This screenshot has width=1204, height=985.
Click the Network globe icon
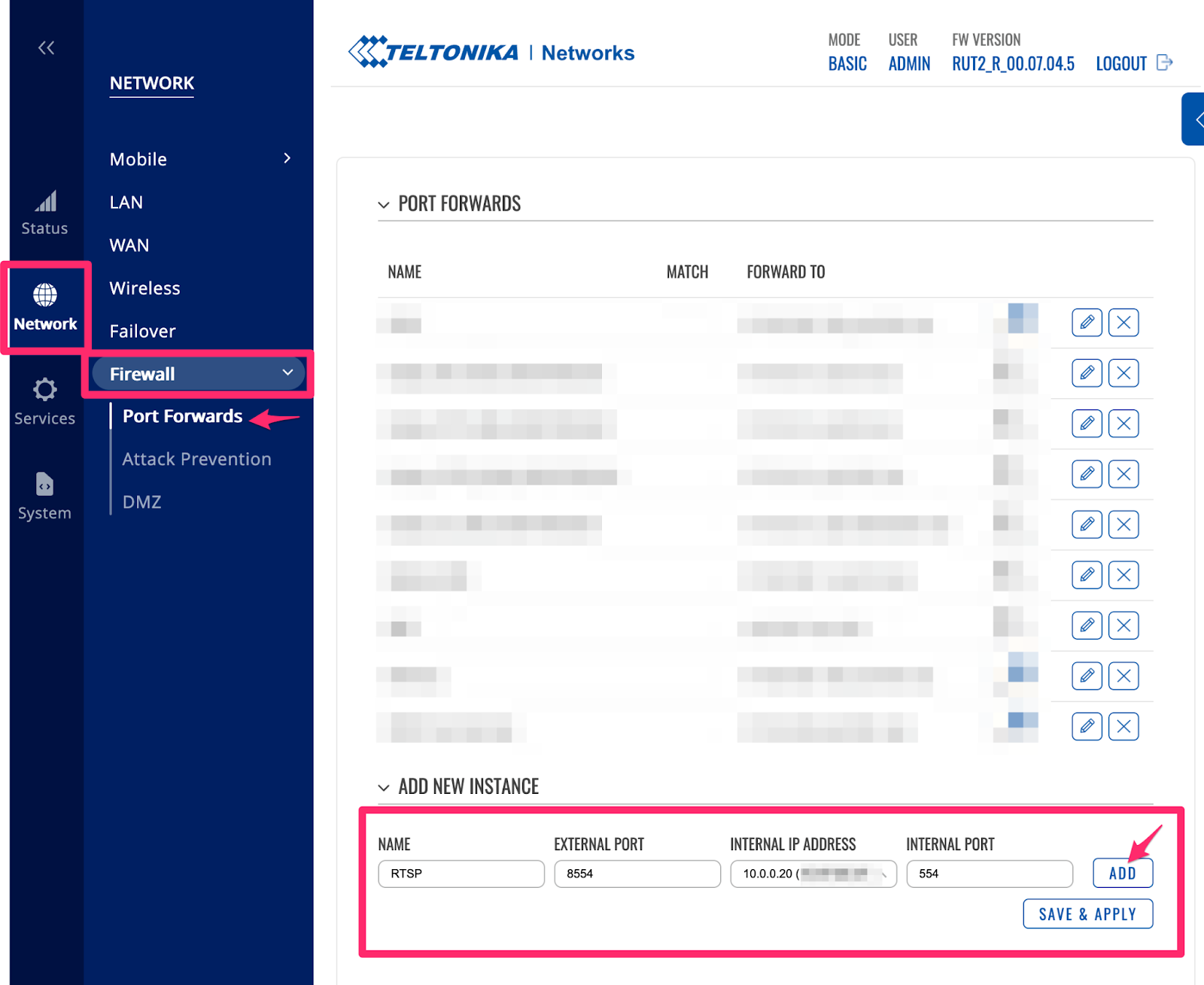click(45, 295)
